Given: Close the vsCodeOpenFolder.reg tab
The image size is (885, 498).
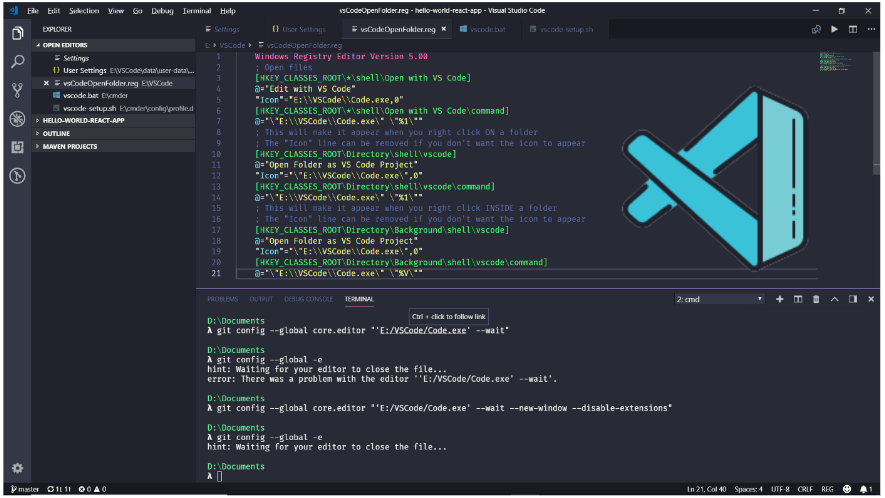Looking at the screenshot, I should point(444,29).
